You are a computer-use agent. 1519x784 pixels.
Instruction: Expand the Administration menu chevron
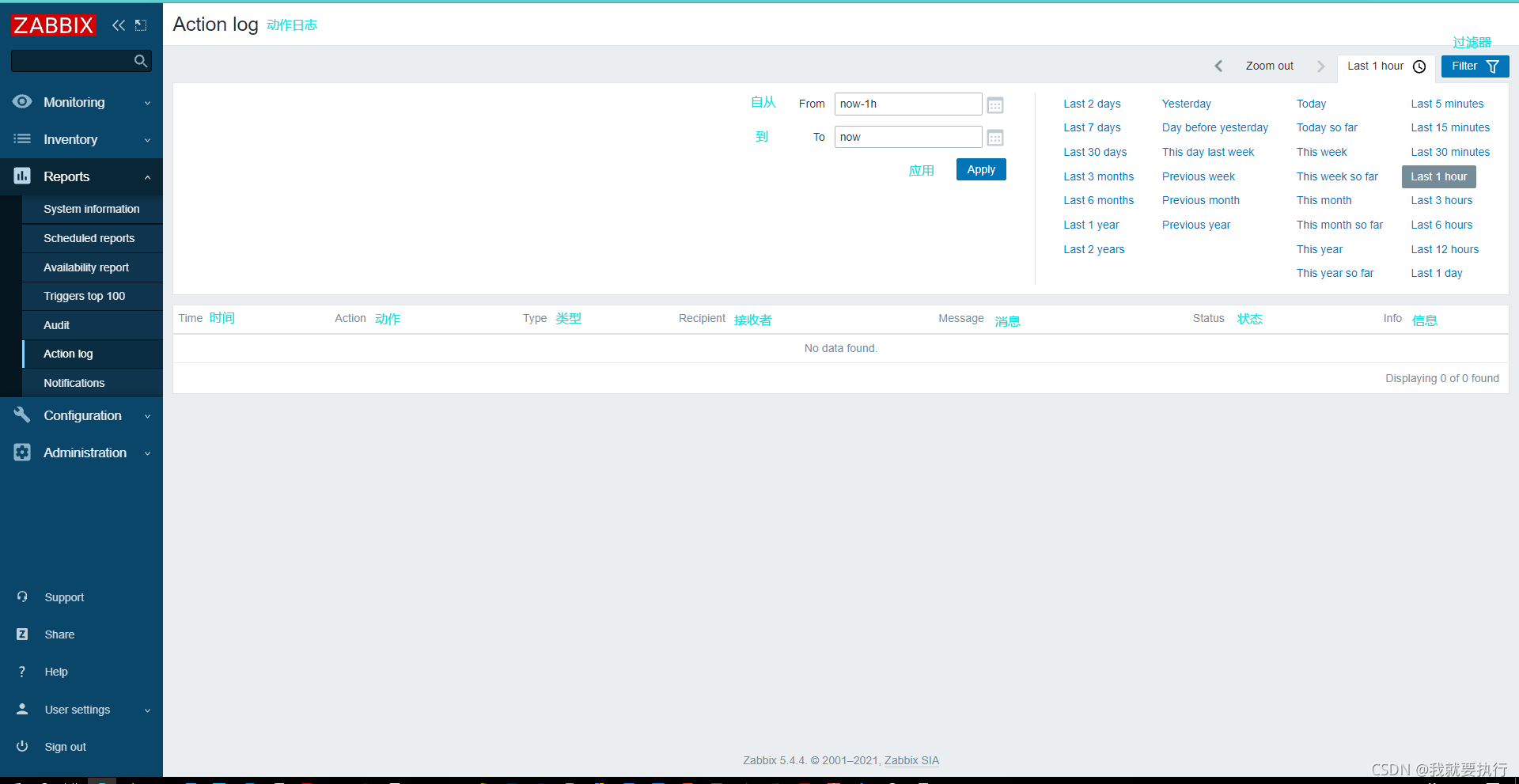[x=147, y=453]
